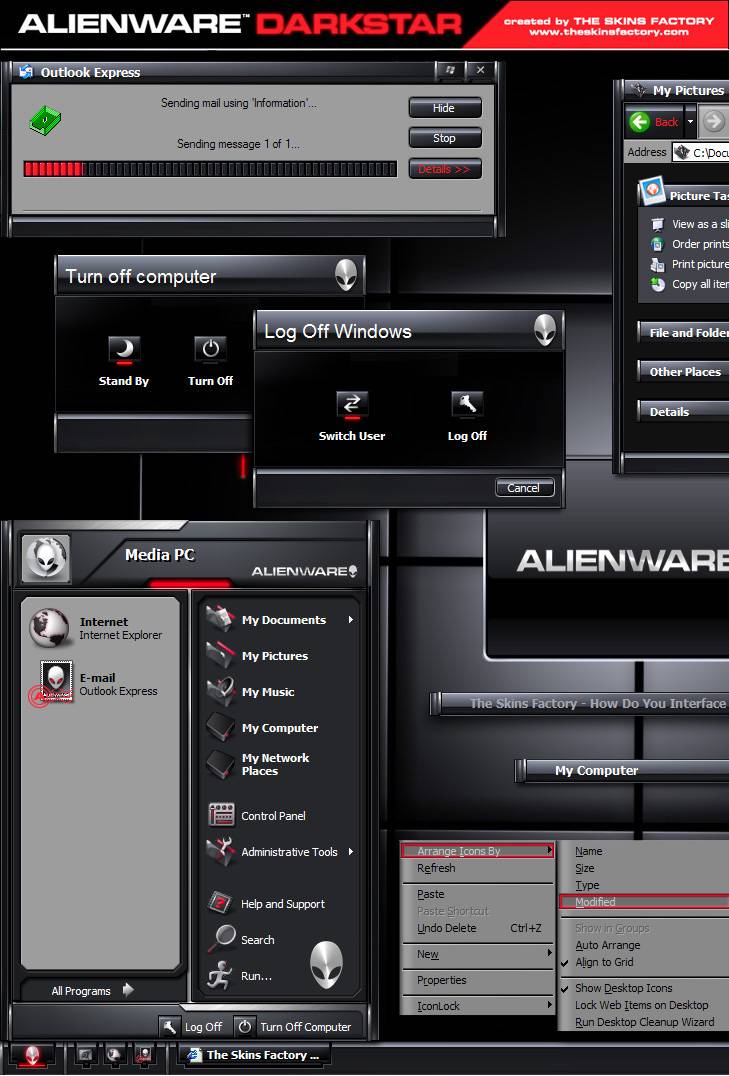Expand the My Documents submenu arrow

[x=351, y=620]
